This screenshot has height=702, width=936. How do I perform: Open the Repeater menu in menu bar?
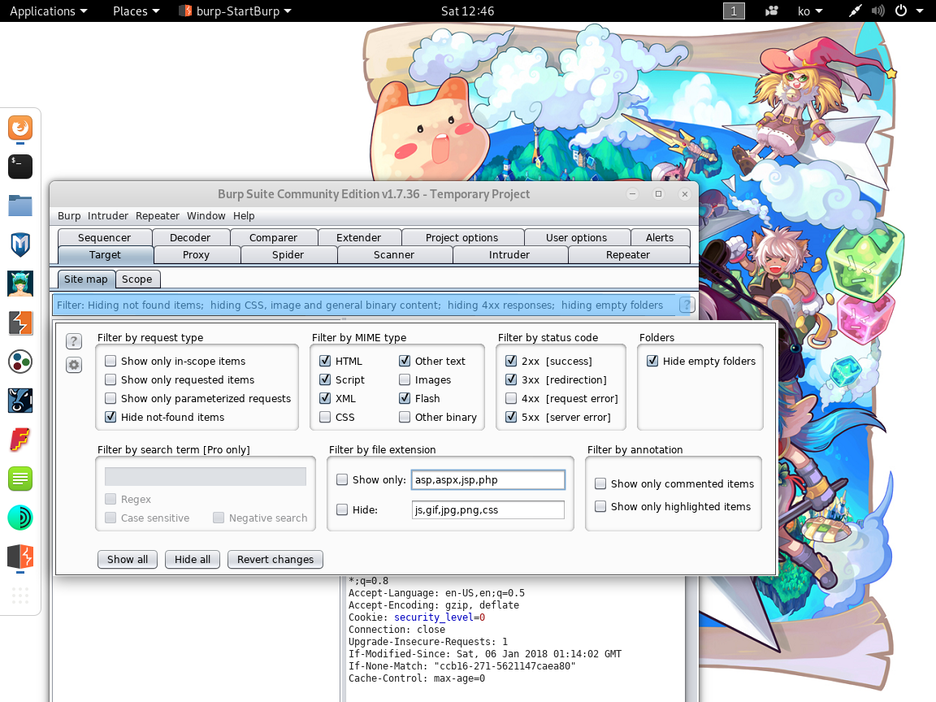pos(157,215)
